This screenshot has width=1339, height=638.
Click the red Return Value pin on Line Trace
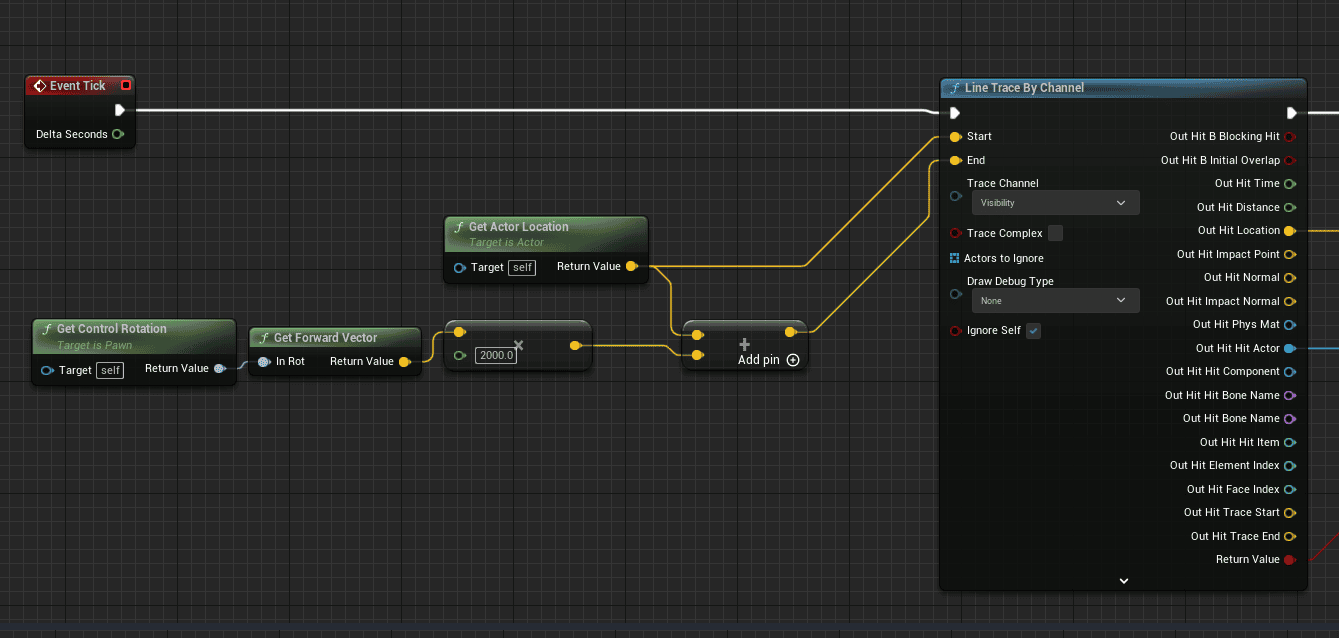[1289, 560]
